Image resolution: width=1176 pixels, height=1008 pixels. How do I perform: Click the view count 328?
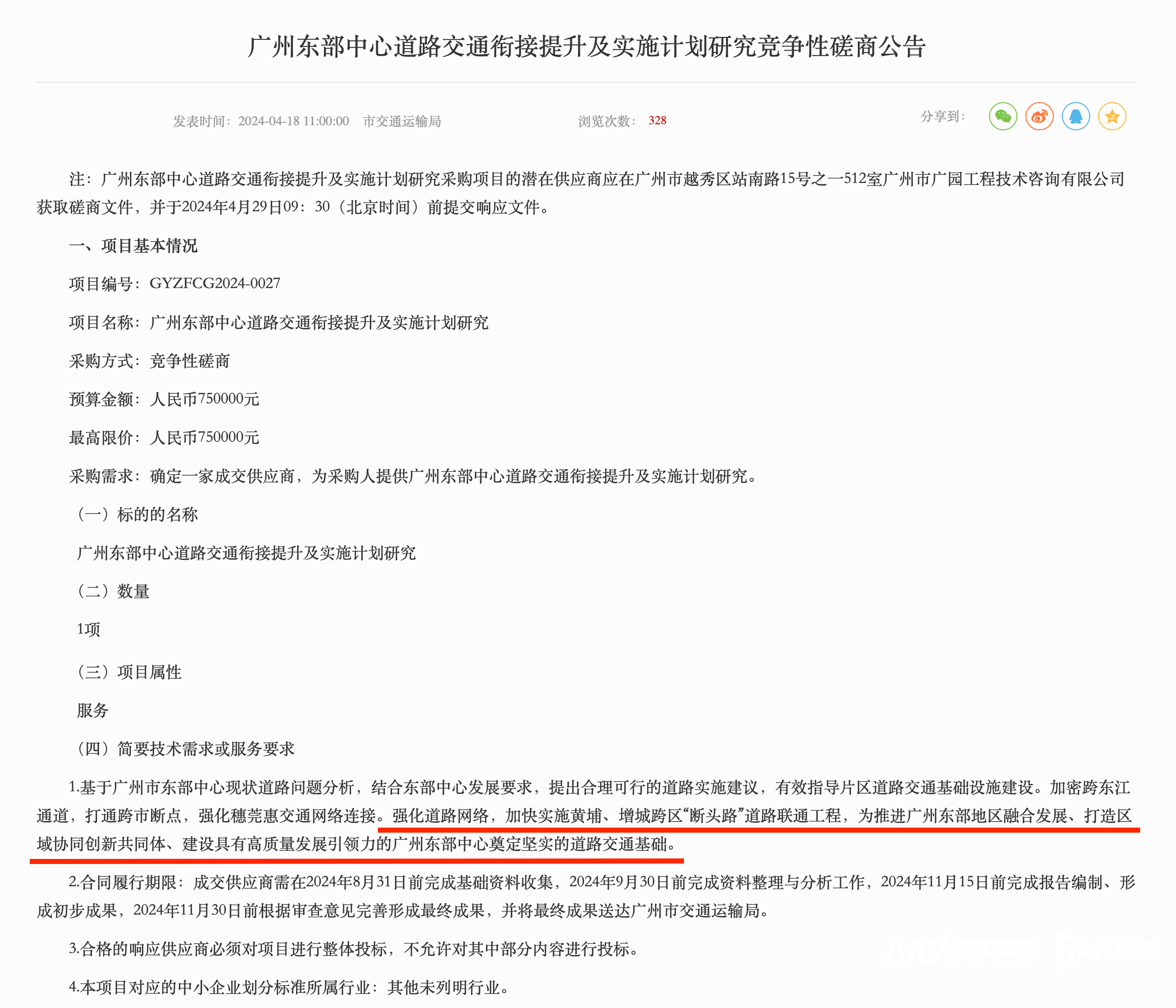click(657, 120)
